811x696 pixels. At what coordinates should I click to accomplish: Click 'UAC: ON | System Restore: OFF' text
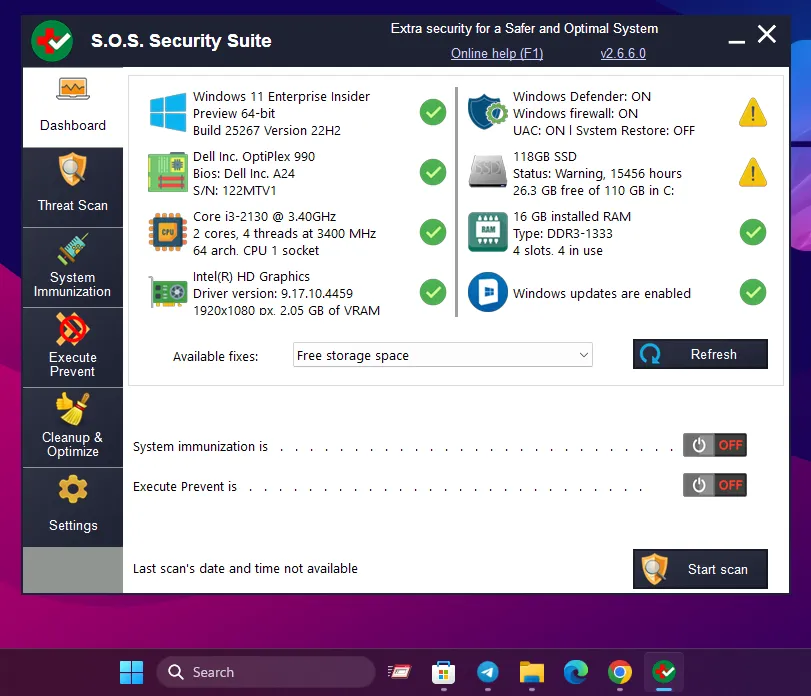604,130
